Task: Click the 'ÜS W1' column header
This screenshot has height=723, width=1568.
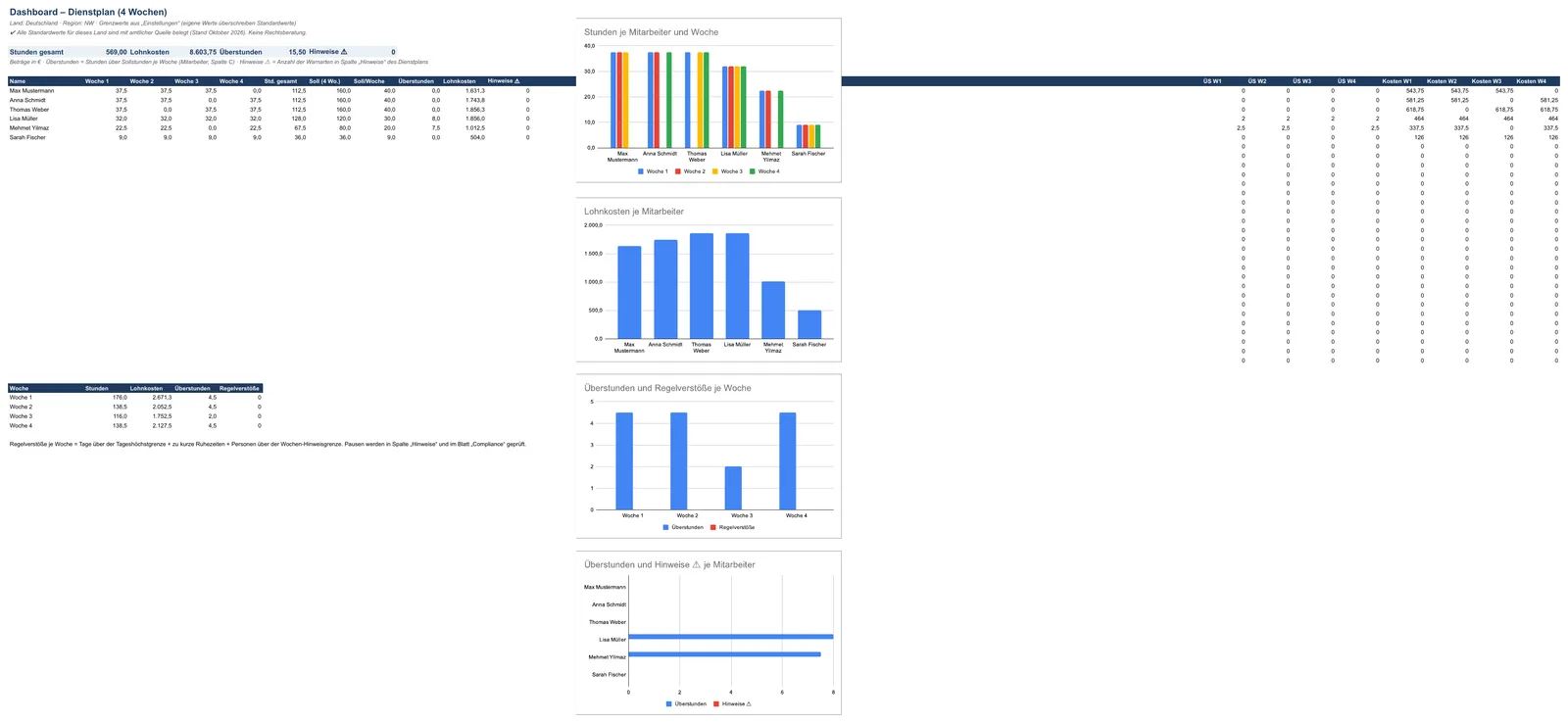Action: click(1212, 81)
